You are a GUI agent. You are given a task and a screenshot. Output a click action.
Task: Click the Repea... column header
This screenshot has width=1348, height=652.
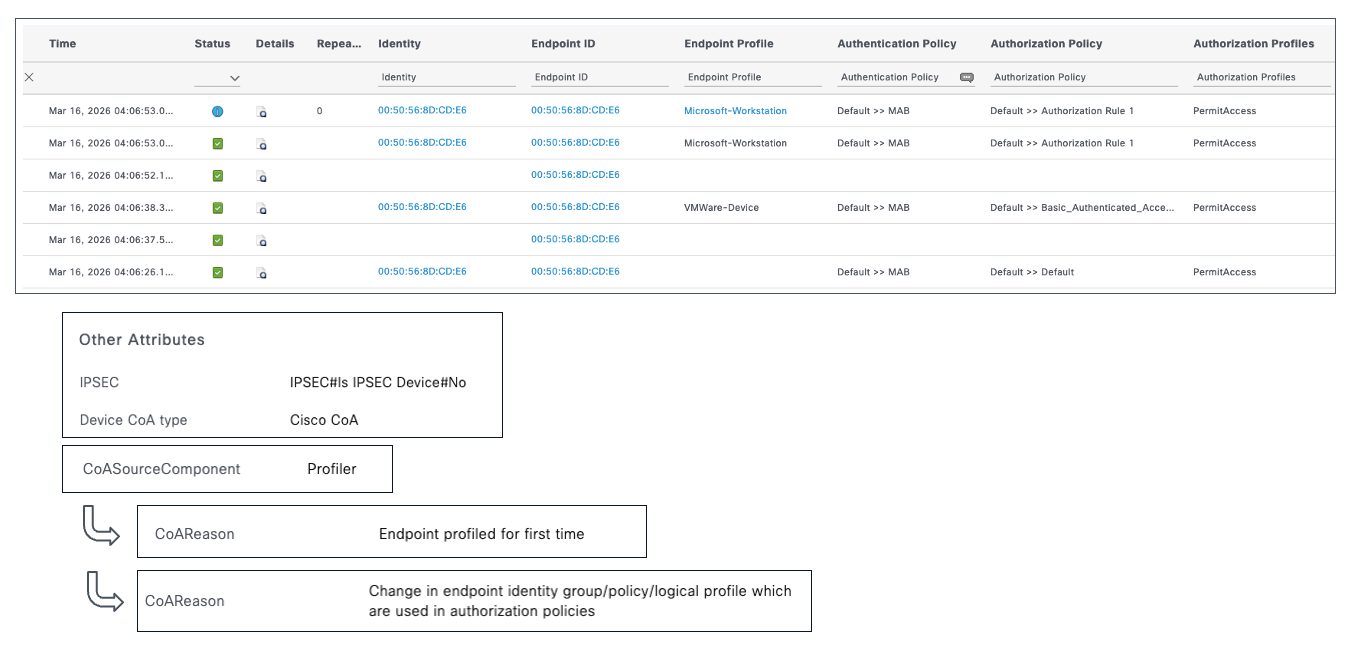coord(339,44)
